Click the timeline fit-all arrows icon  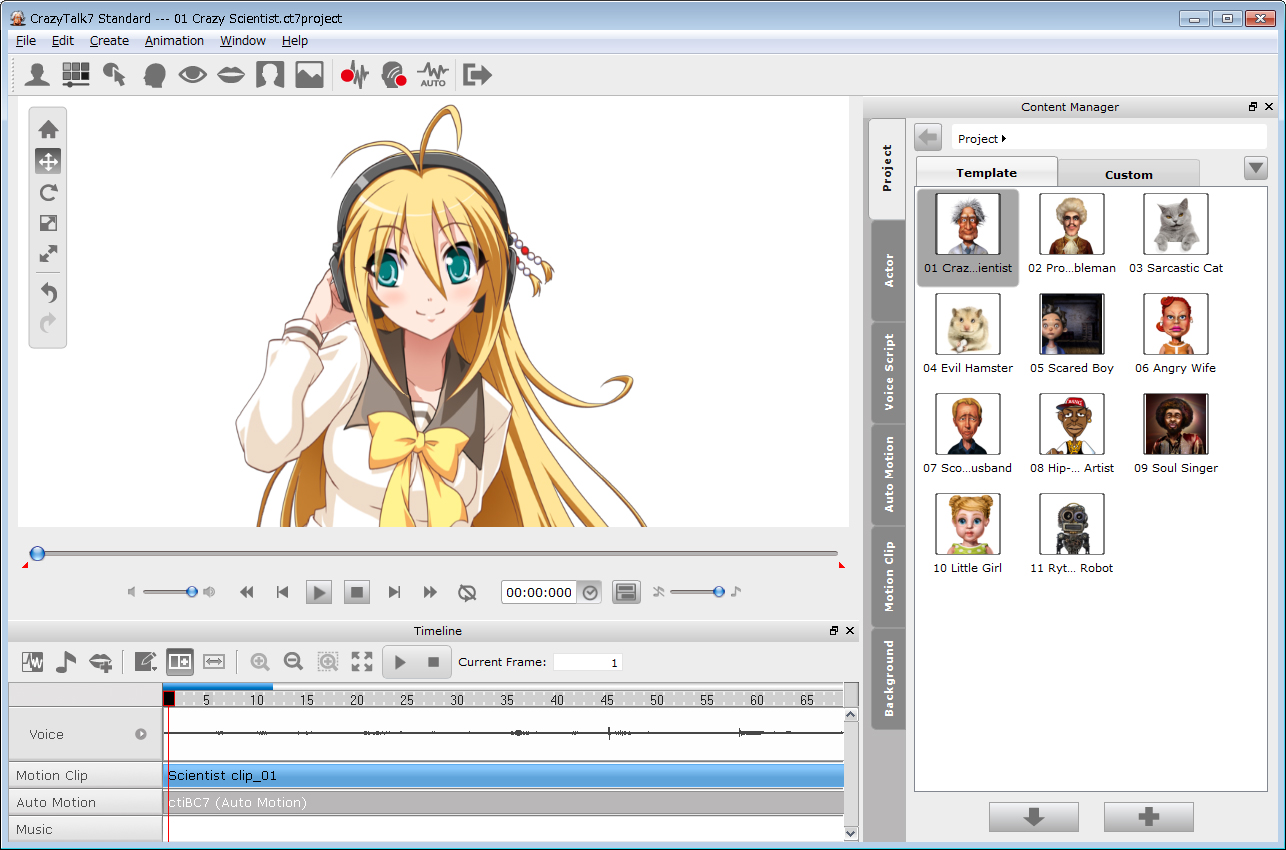(361, 662)
